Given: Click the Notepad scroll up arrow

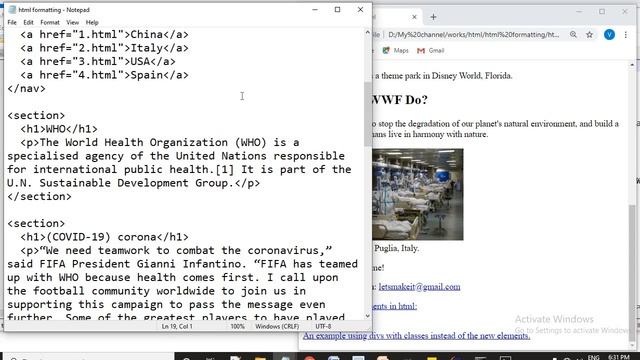Looking at the screenshot, I should (367, 32).
